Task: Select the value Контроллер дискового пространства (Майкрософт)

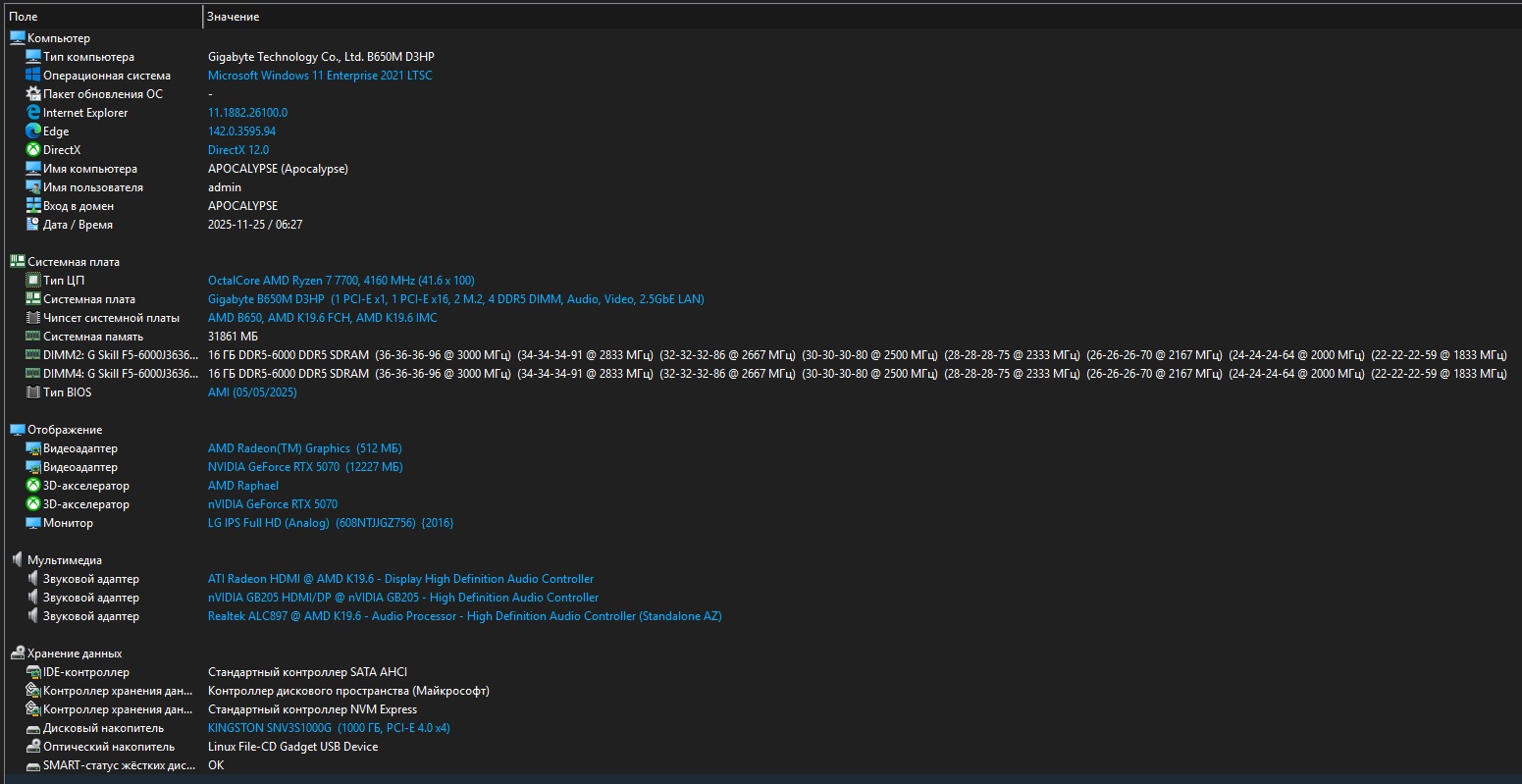Action: (348, 691)
